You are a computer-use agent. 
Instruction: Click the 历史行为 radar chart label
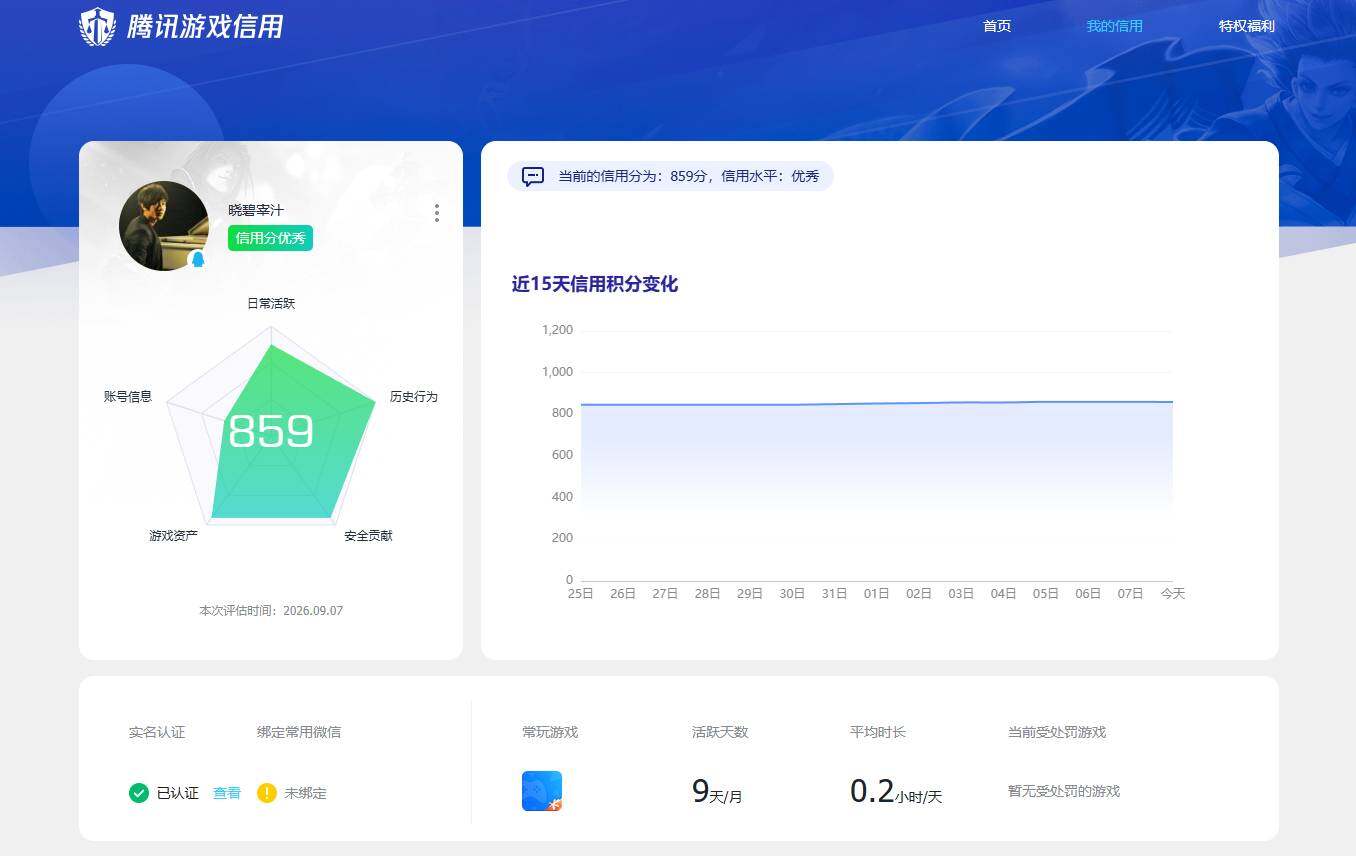414,397
